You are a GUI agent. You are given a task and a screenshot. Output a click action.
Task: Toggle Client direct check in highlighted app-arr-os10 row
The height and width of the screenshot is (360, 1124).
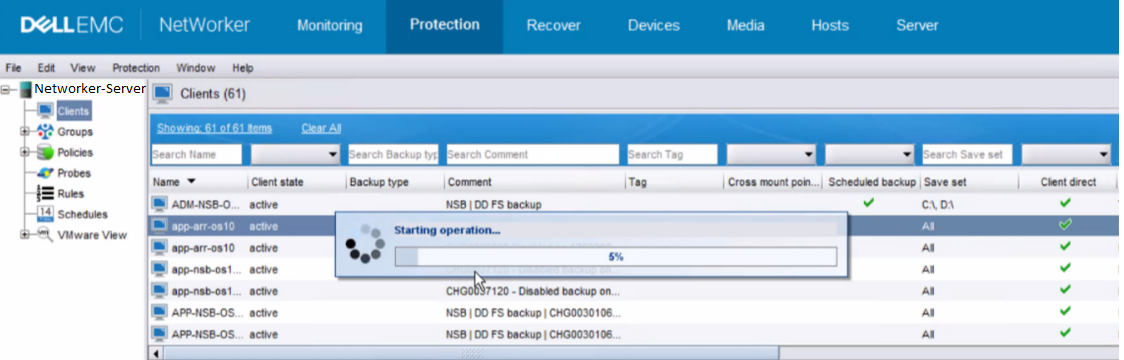click(1065, 225)
